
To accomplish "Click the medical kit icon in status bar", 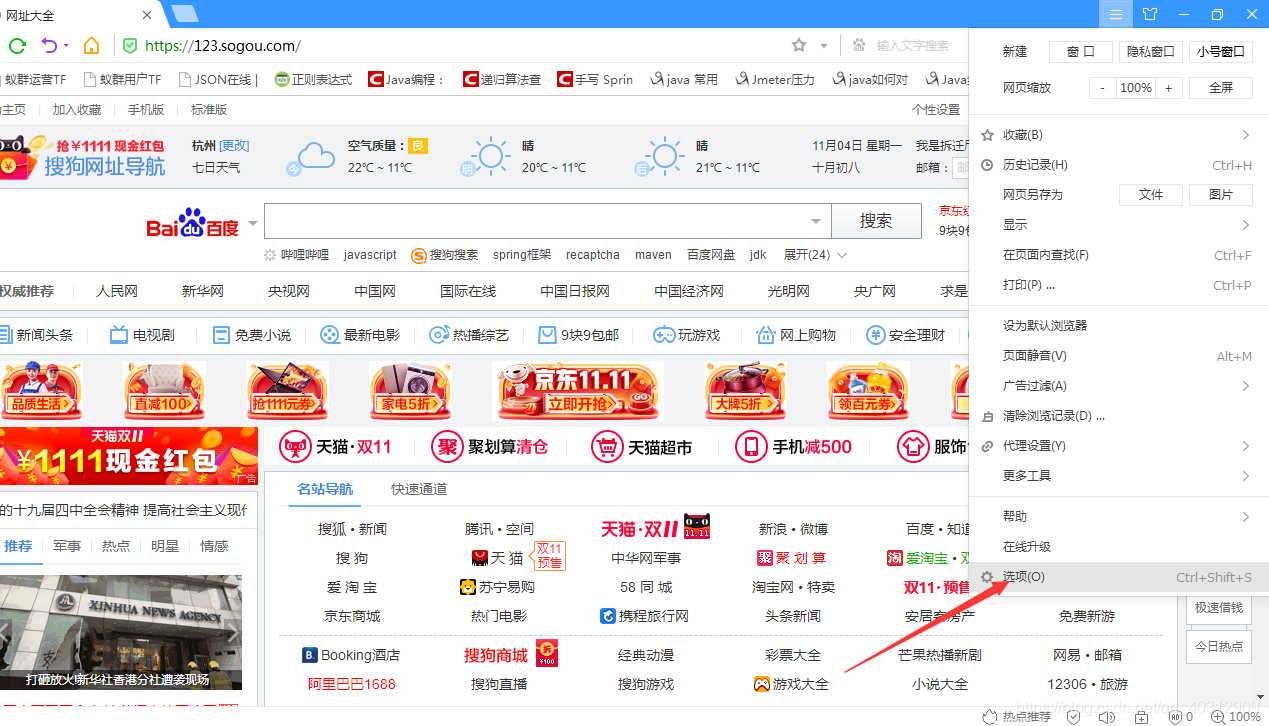I will pyautogui.click(x=1141, y=716).
